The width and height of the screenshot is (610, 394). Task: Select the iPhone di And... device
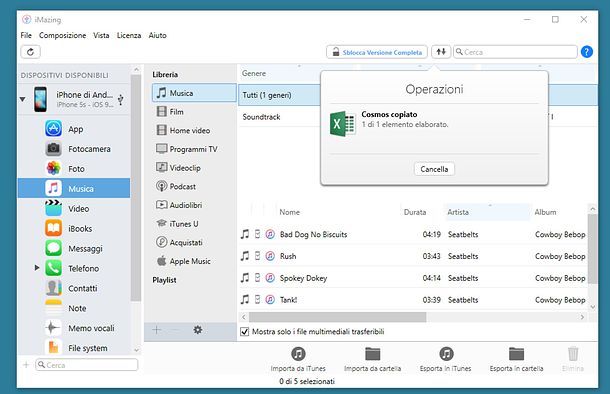[74, 99]
